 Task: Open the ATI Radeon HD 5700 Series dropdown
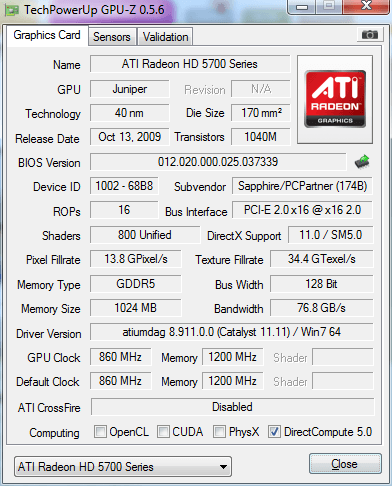[x=123, y=467]
